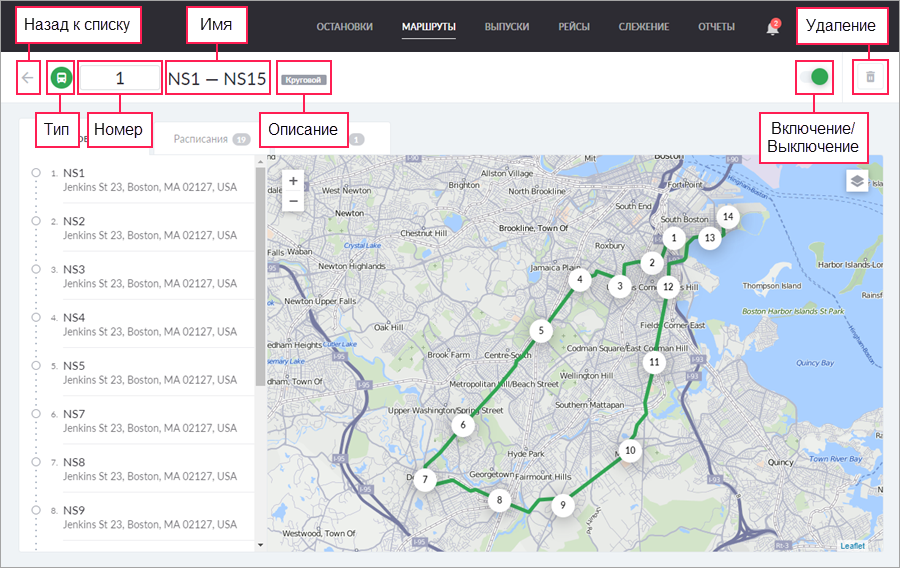Toggle the route enabled switch

click(814, 77)
